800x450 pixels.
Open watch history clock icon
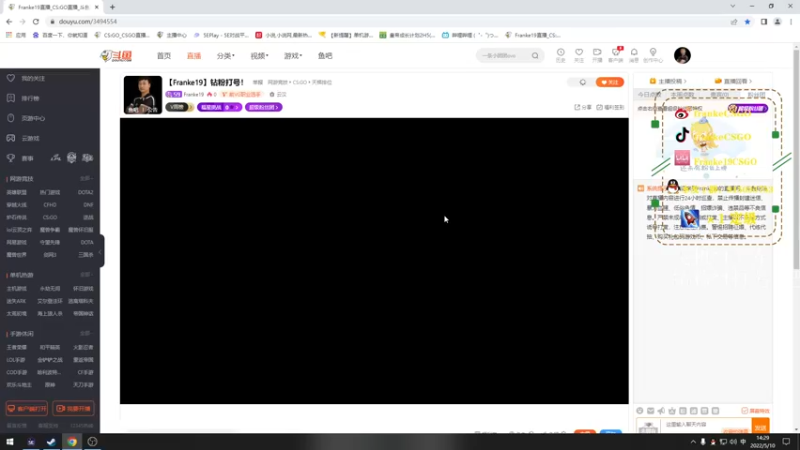click(560, 53)
